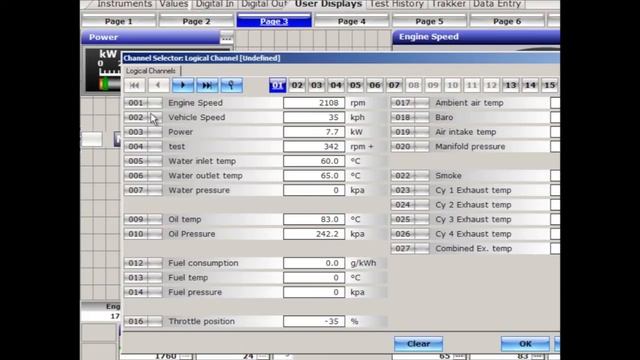Choose channel 025 Cy 3 Exhaust temp button
The width and height of the screenshot is (640, 360).
pos(410,220)
